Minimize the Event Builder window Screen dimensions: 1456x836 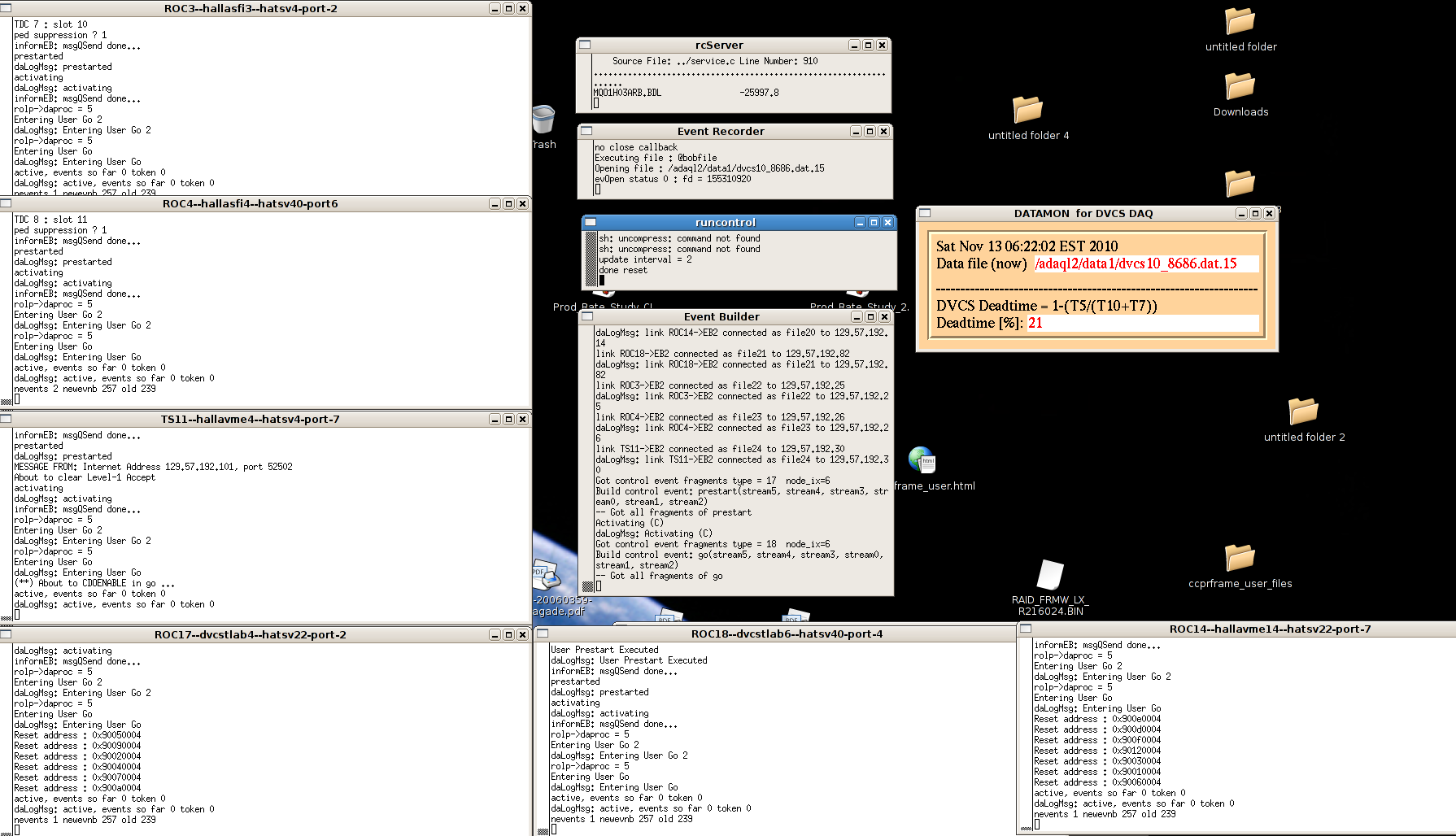point(857,317)
